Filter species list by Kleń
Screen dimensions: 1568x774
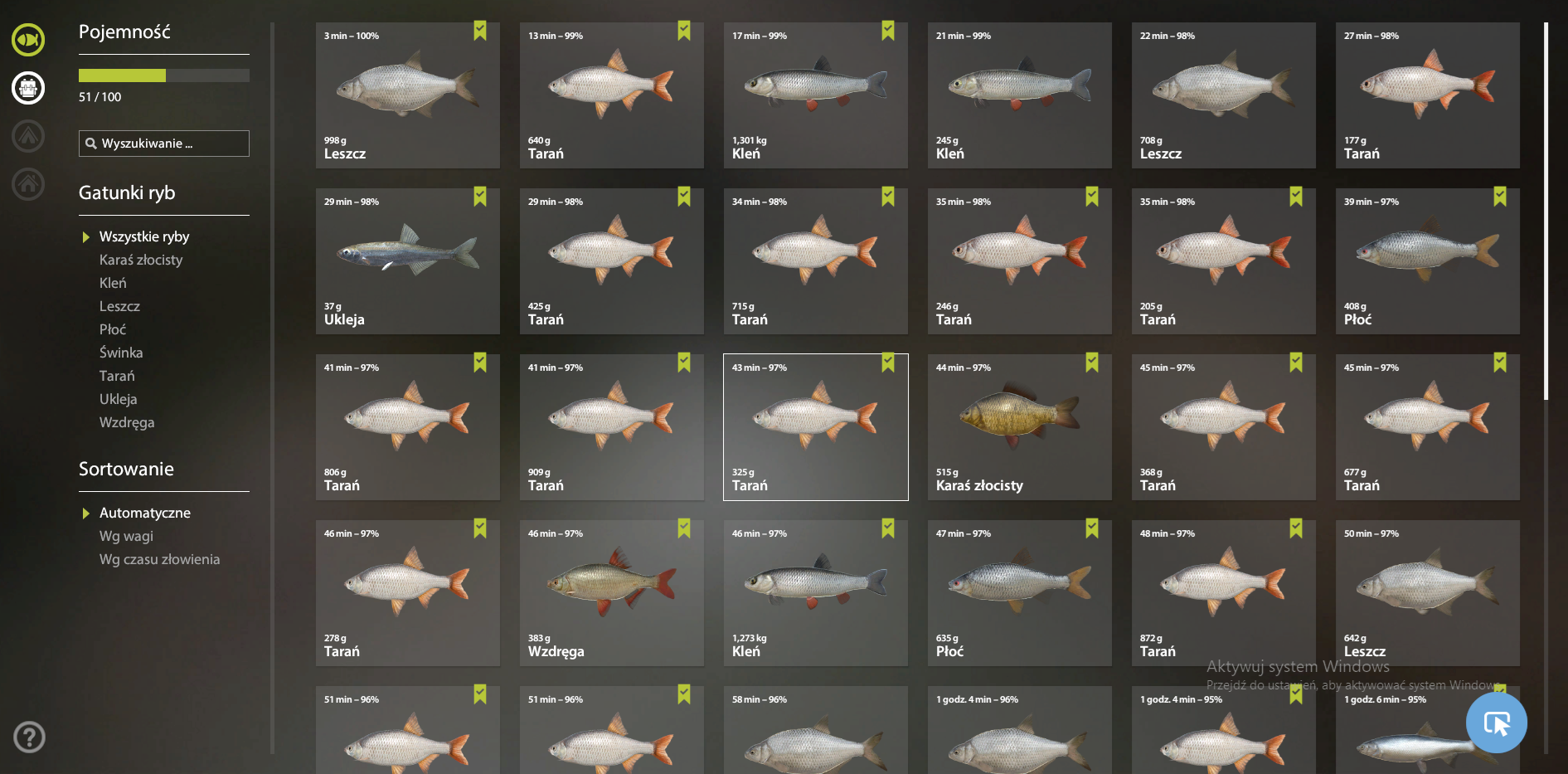click(113, 283)
